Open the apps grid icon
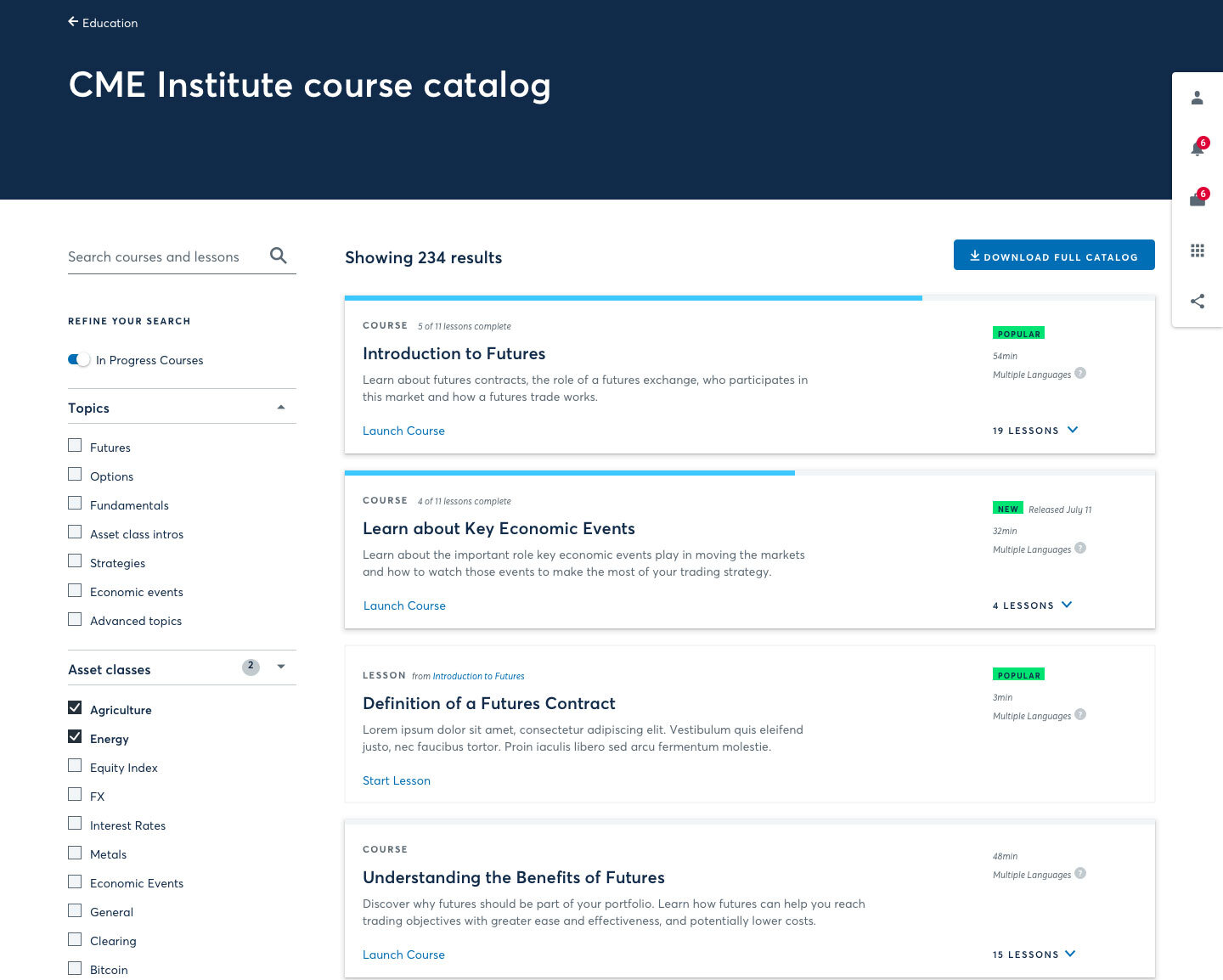 (x=1198, y=251)
